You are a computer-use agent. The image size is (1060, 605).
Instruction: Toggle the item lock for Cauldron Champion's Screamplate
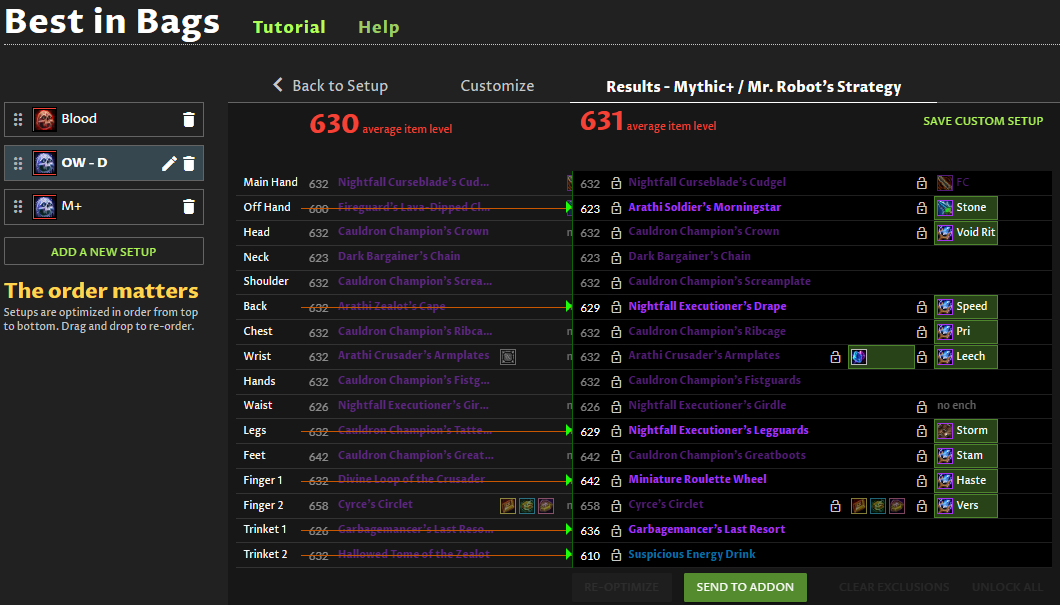click(616, 283)
